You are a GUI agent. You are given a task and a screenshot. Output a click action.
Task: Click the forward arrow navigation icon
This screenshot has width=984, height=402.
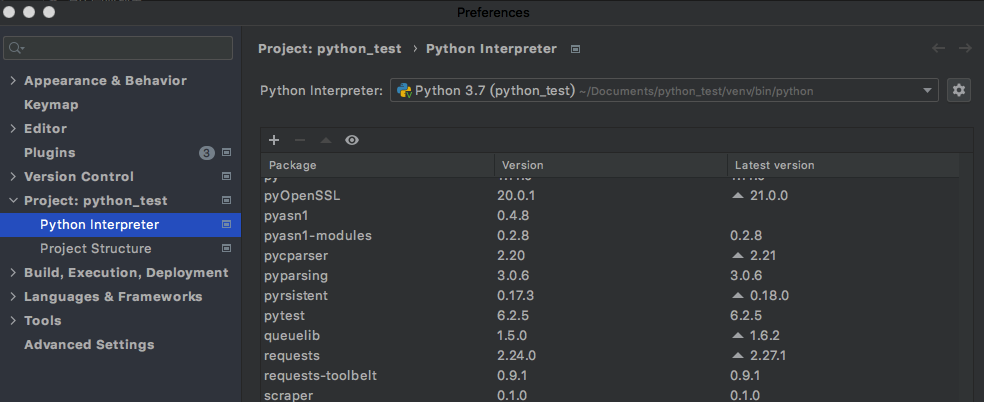[965, 48]
